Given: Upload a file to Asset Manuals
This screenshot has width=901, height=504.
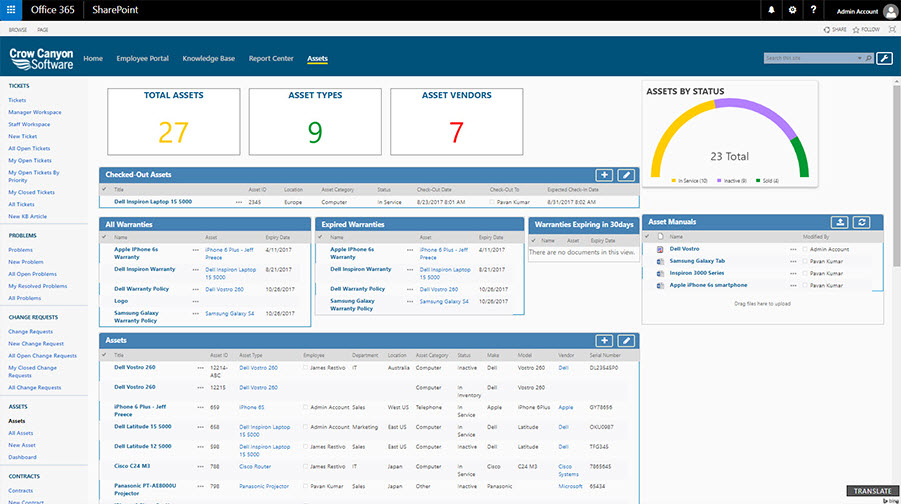Looking at the screenshot, I should (x=840, y=222).
